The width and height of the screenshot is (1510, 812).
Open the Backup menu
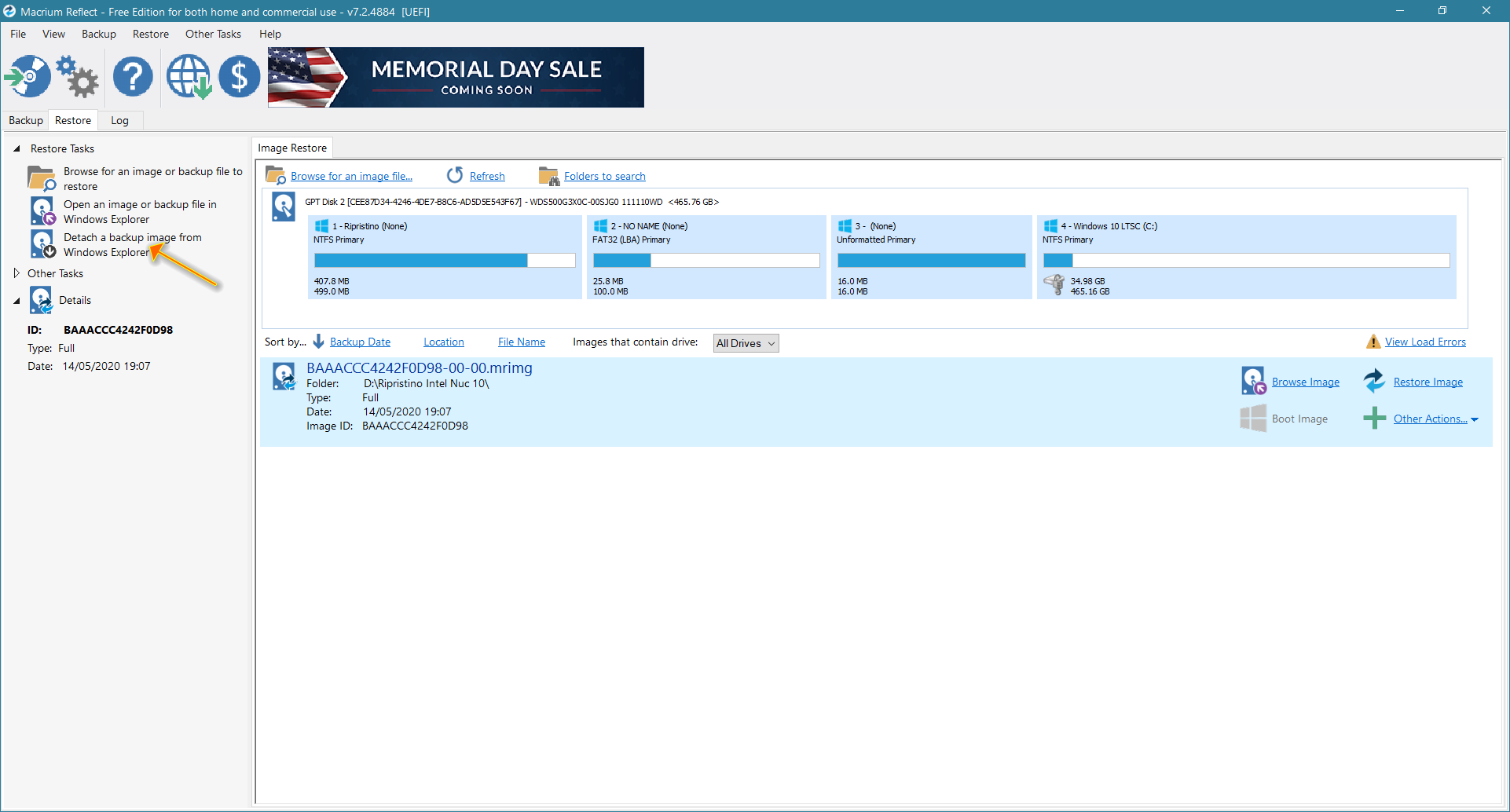tap(99, 34)
